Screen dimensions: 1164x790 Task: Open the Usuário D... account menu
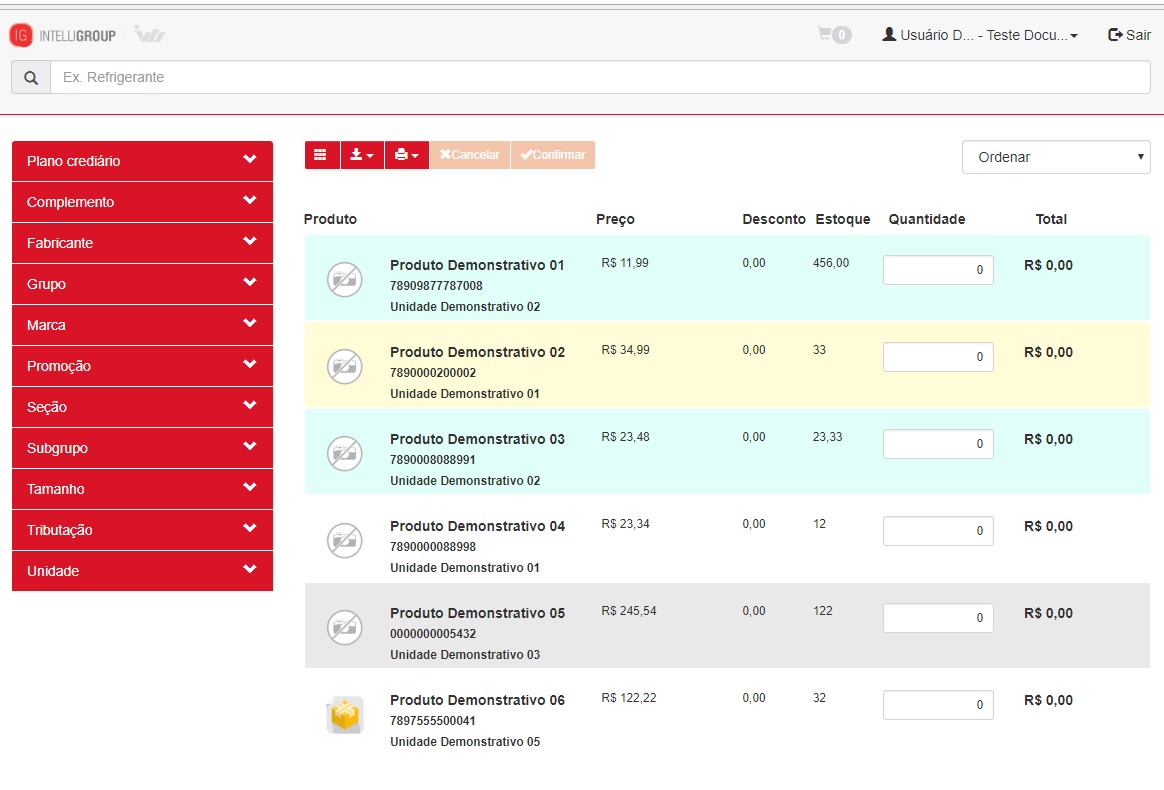tap(980, 35)
